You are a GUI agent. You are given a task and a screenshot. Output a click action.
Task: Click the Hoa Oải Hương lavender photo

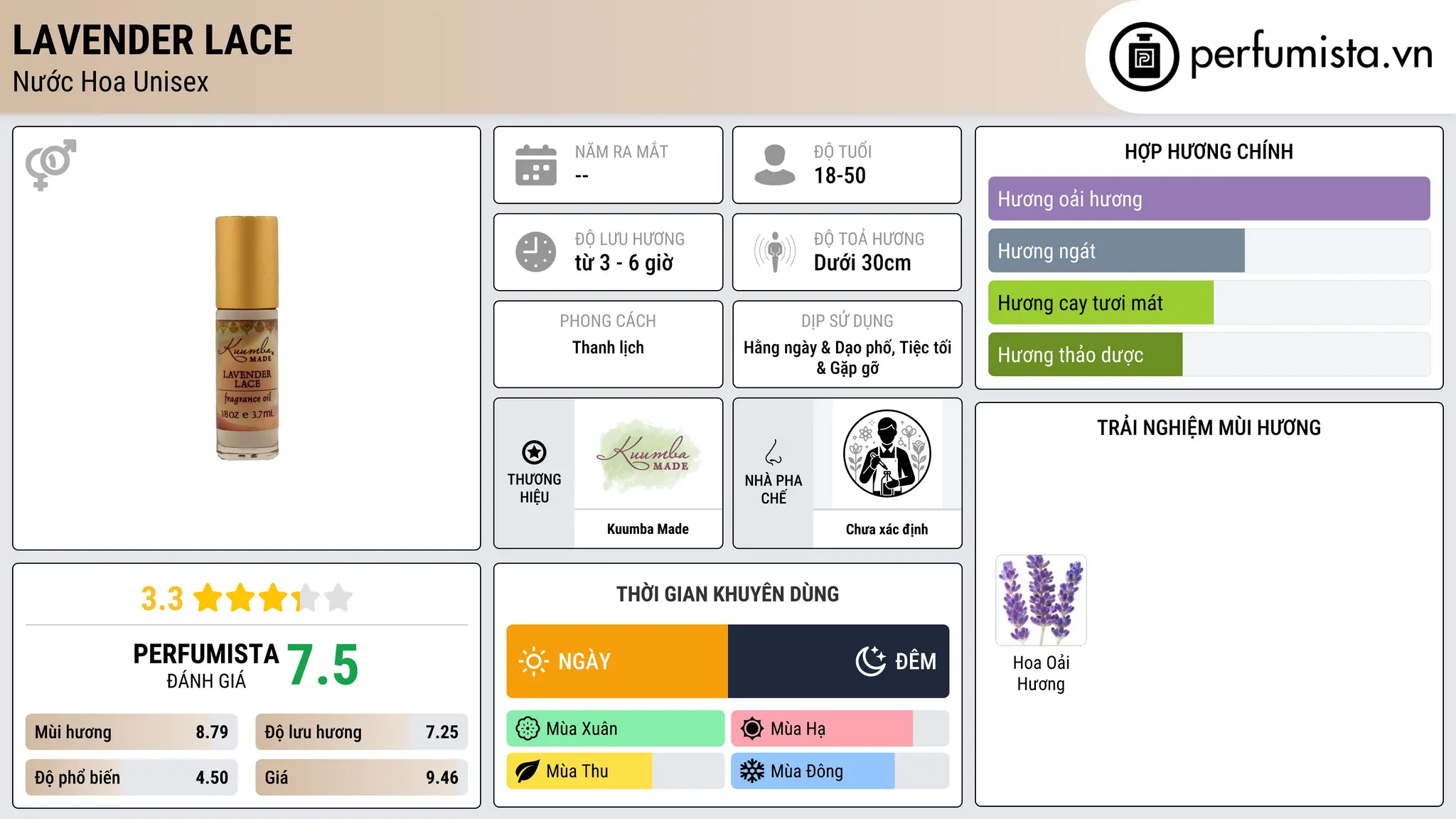coord(1041,600)
